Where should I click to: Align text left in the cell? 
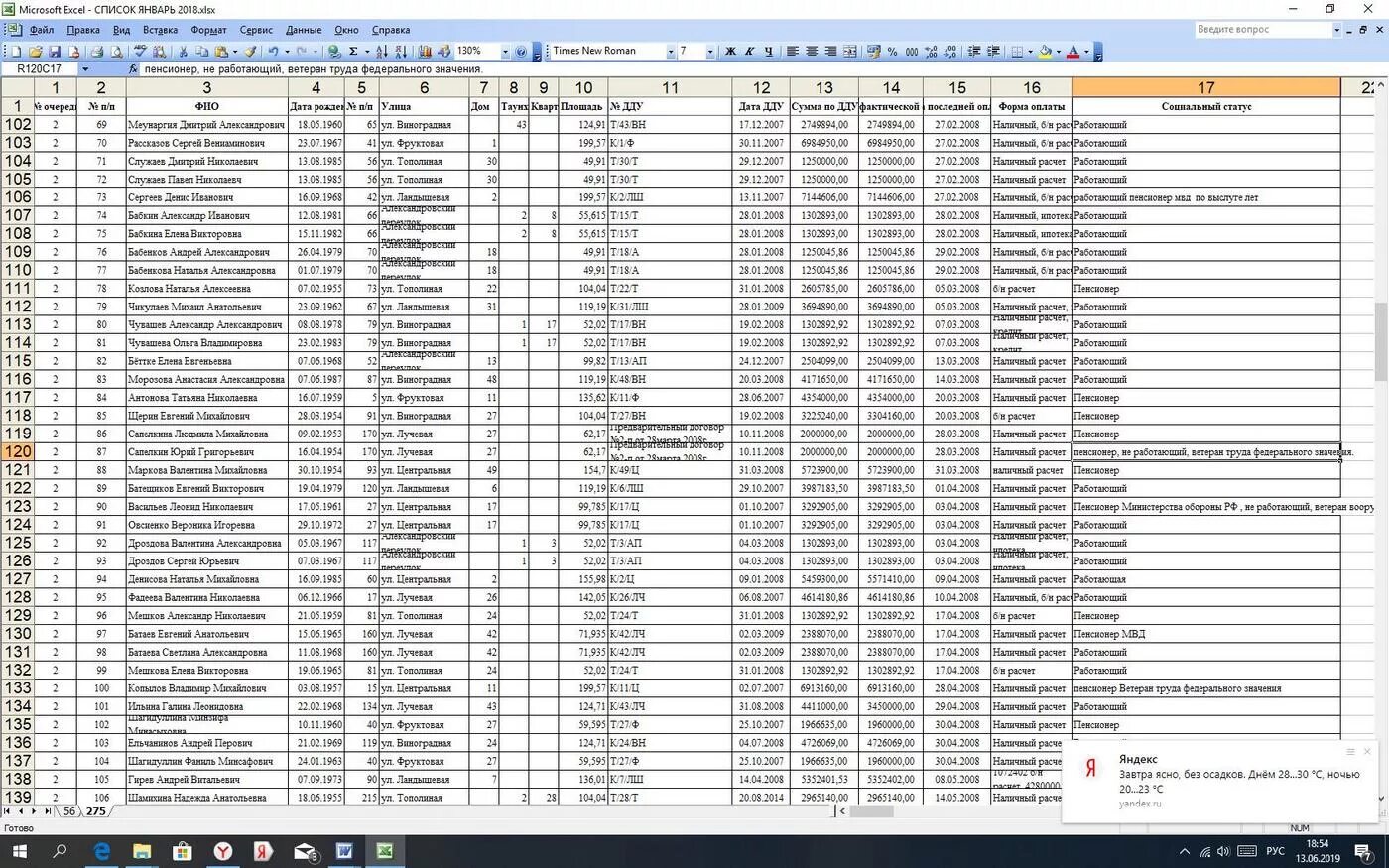[793, 51]
